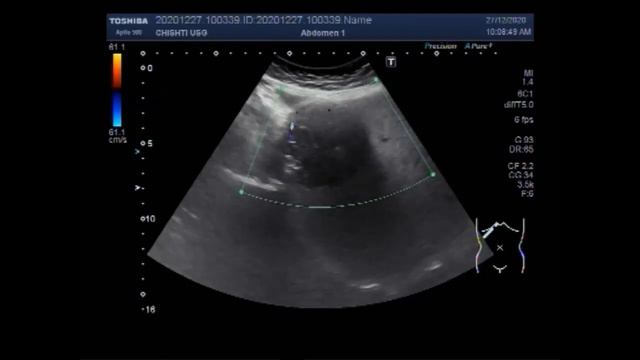Click the date '27/12/2020'

(506, 20)
